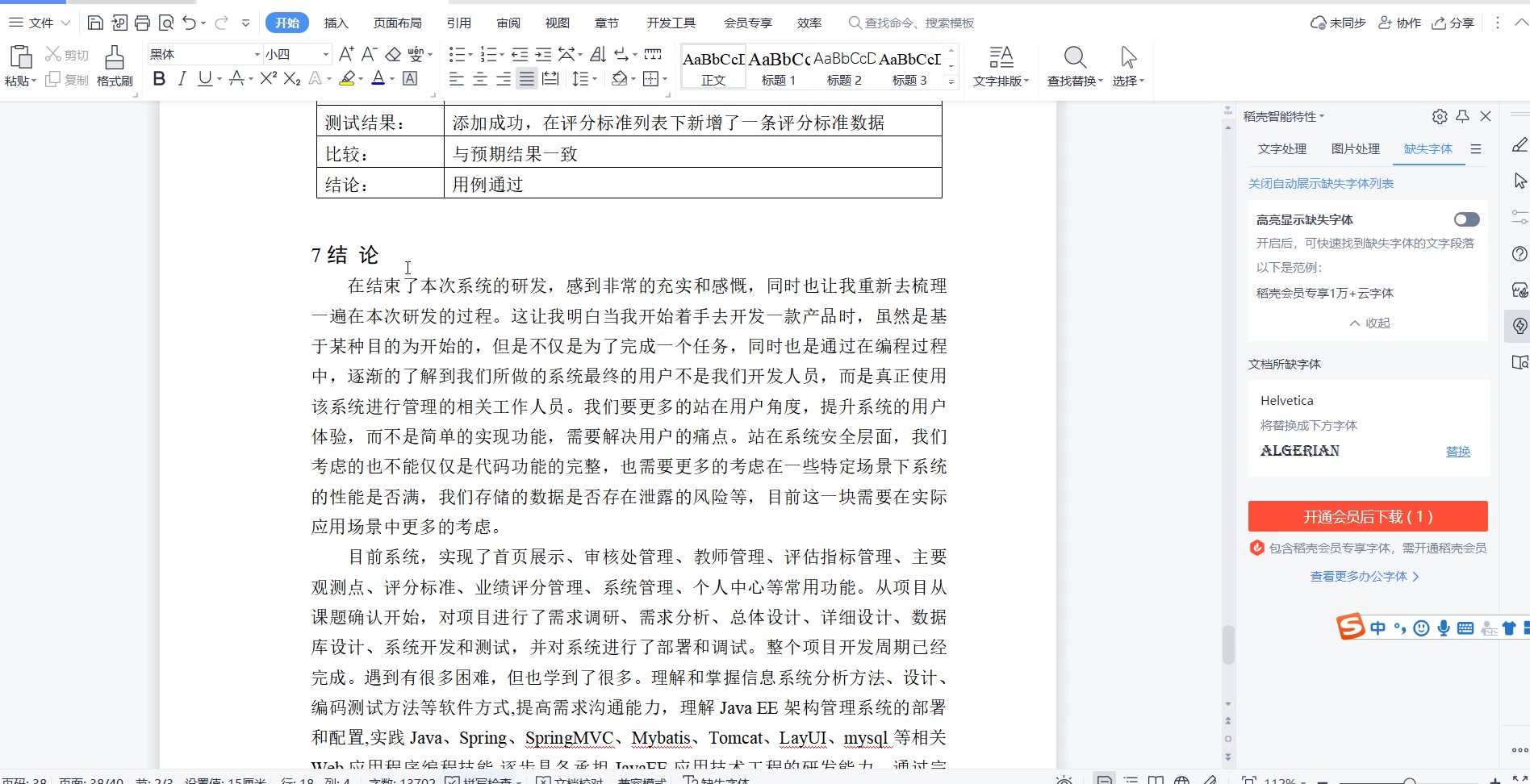The height and width of the screenshot is (784, 1530).
Task: Collapse the example section with 收起
Action: click(x=1369, y=323)
